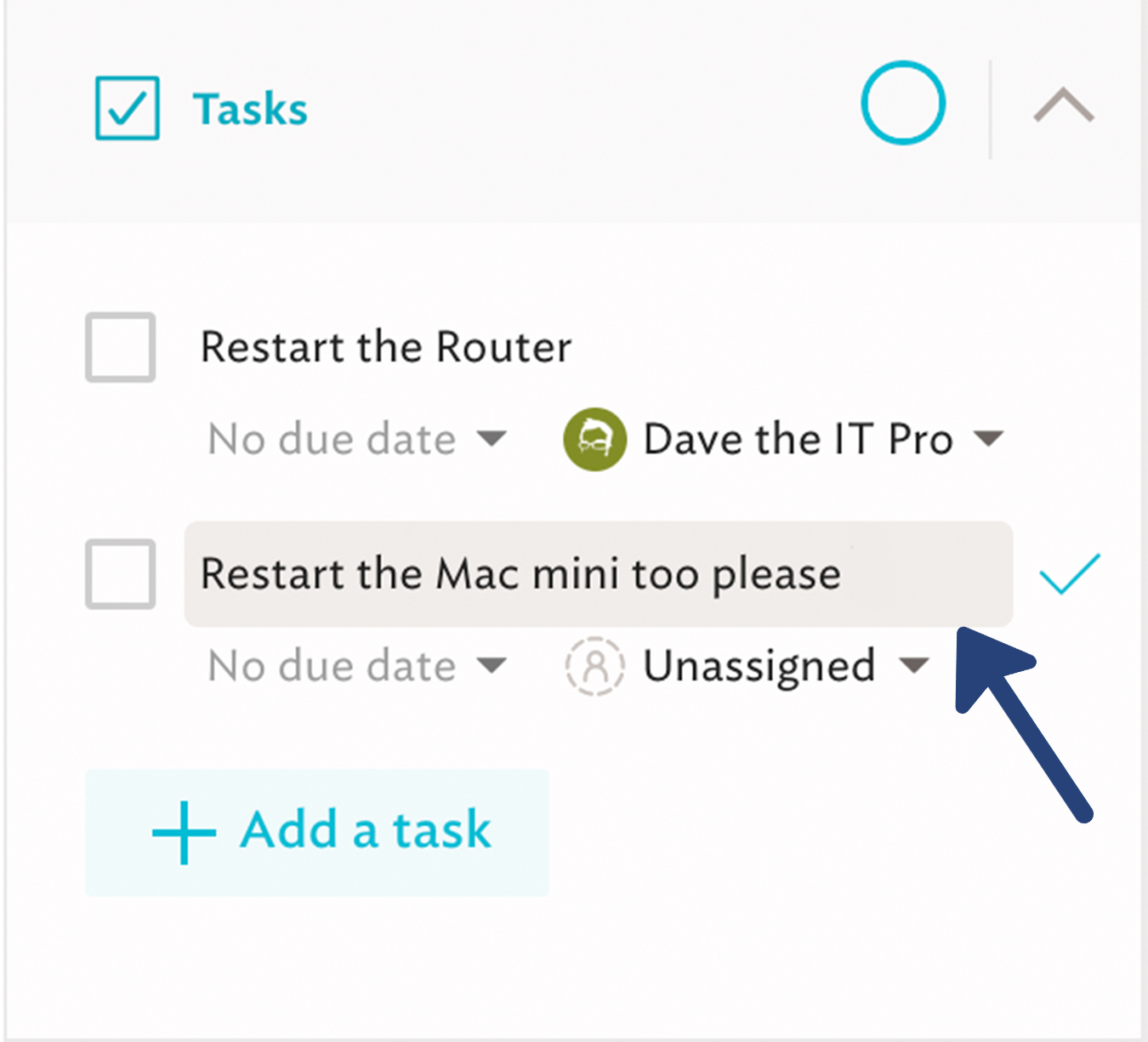Click the Tasks header title
Viewport: 1148px width, 1042px height.
coord(250,109)
